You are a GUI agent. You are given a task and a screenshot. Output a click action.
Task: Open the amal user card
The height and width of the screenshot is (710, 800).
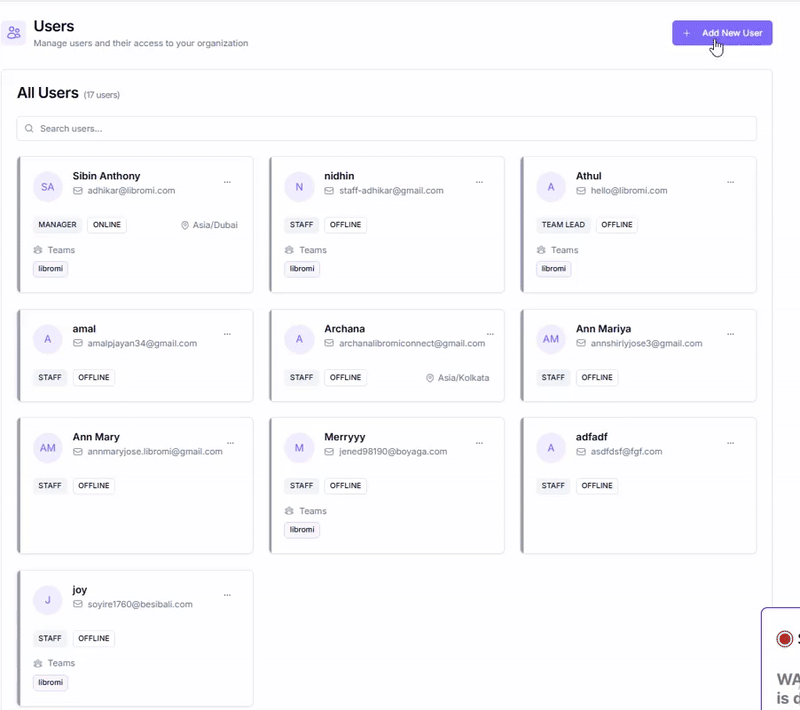pyautogui.click(x=135, y=355)
